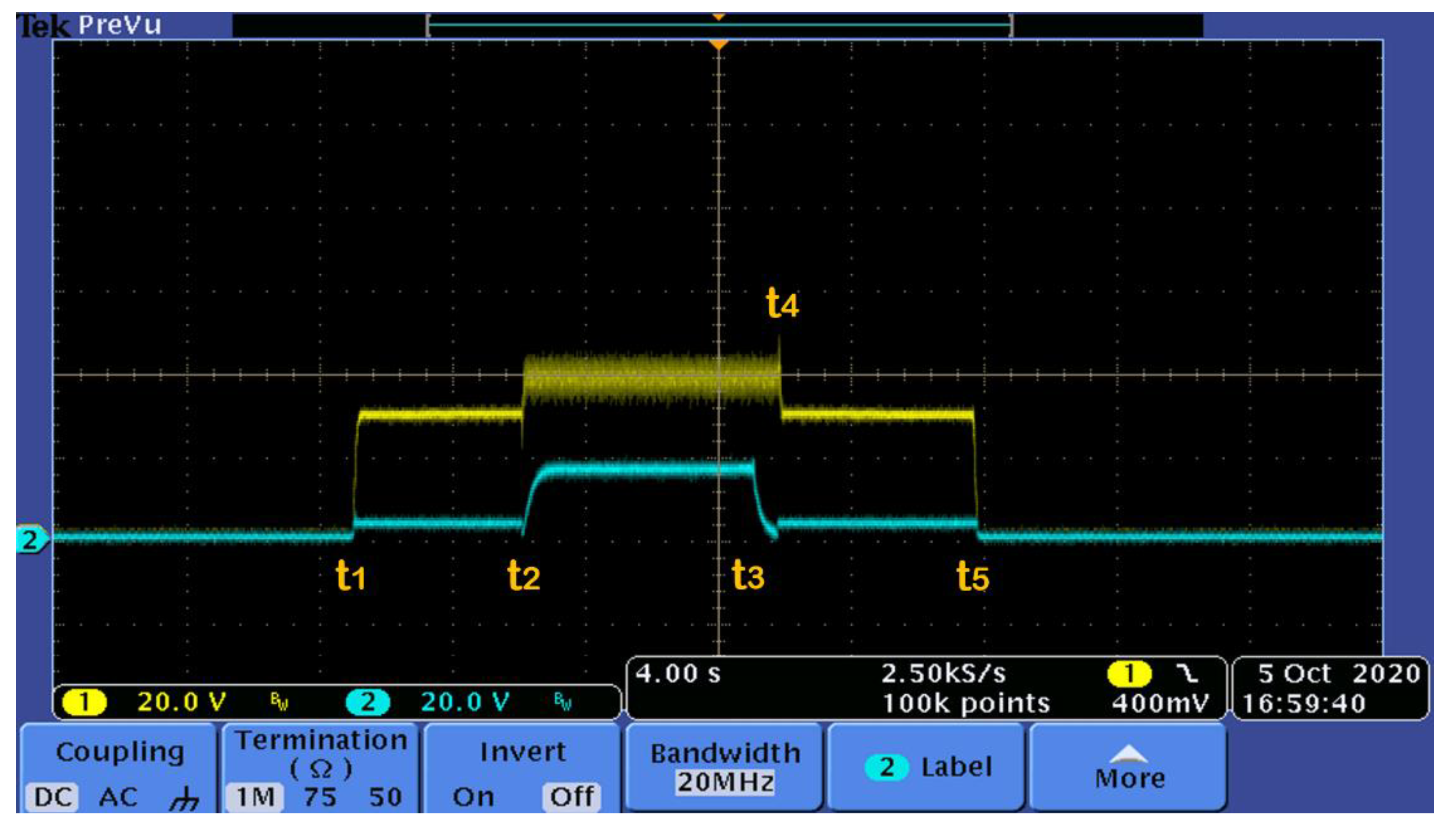1456x829 pixels.
Task: Set termination to 75 ohm
Action: click(x=320, y=796)
